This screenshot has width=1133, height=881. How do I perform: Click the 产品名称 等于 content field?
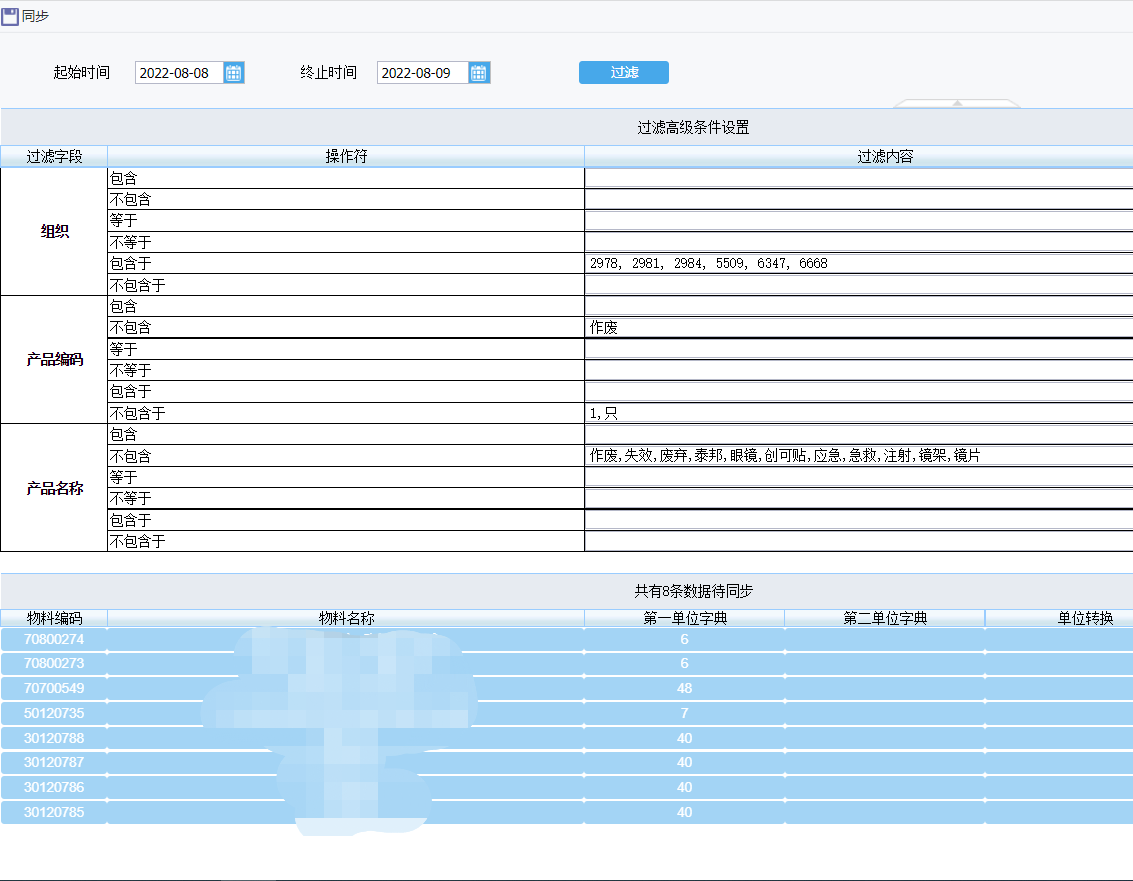point(859,477)
